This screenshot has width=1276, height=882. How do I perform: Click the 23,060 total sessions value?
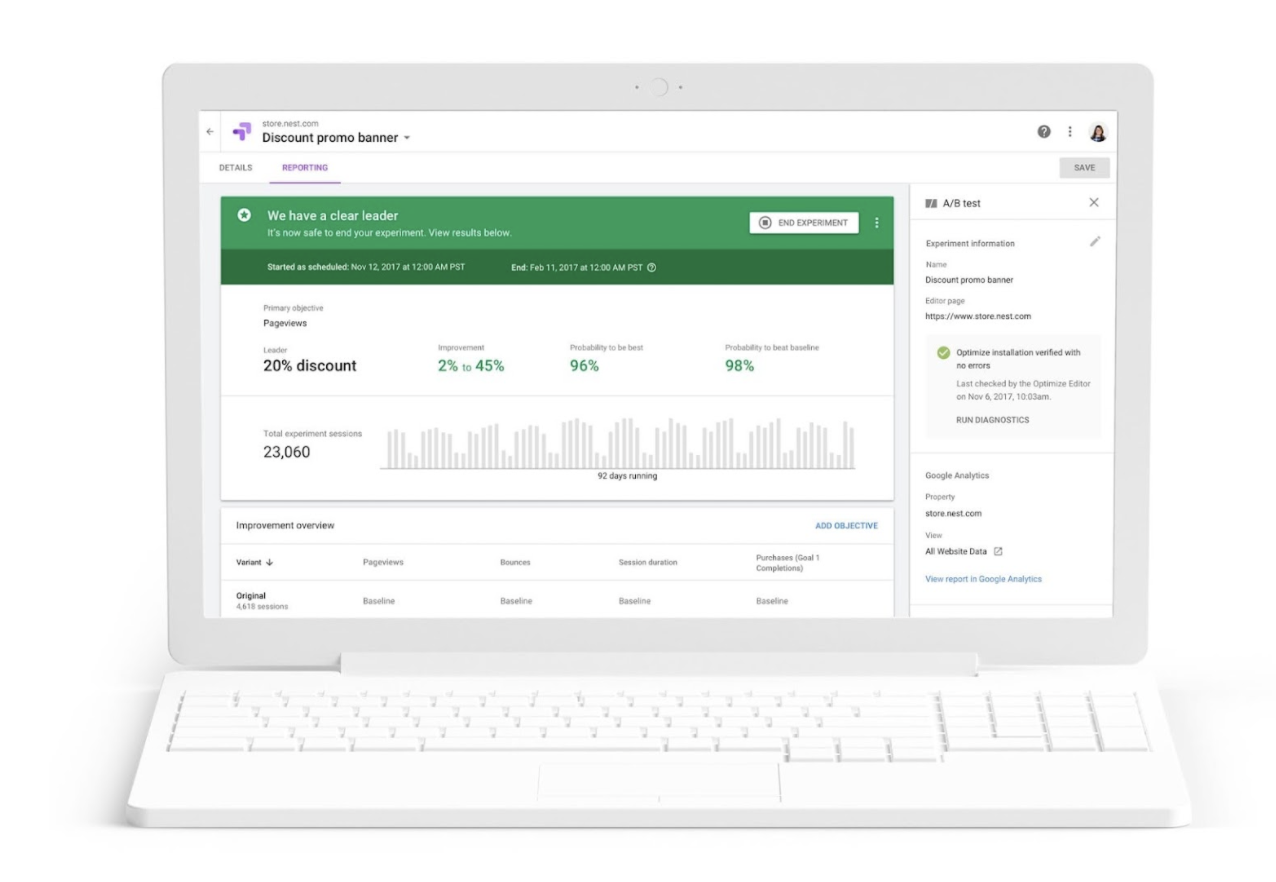[x=286, y=452]
